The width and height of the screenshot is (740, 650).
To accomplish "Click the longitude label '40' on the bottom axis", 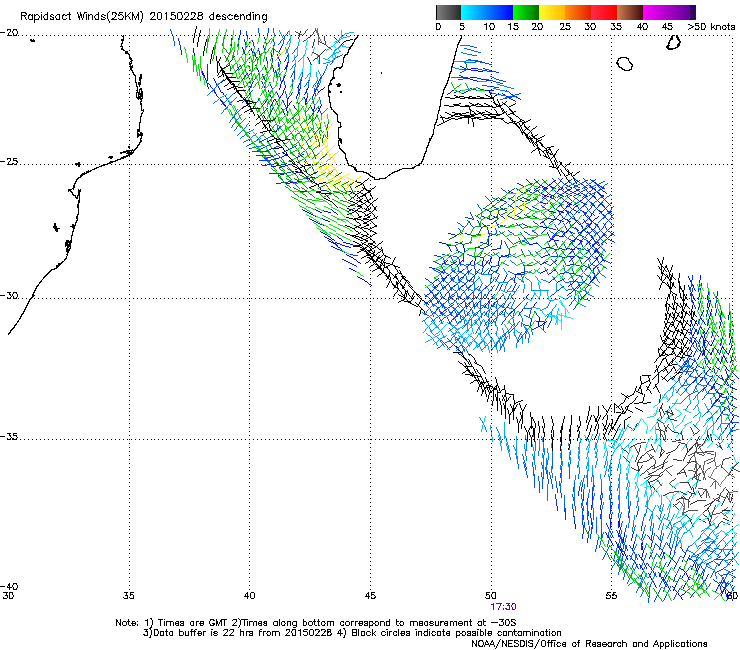I will coord(249,596).
